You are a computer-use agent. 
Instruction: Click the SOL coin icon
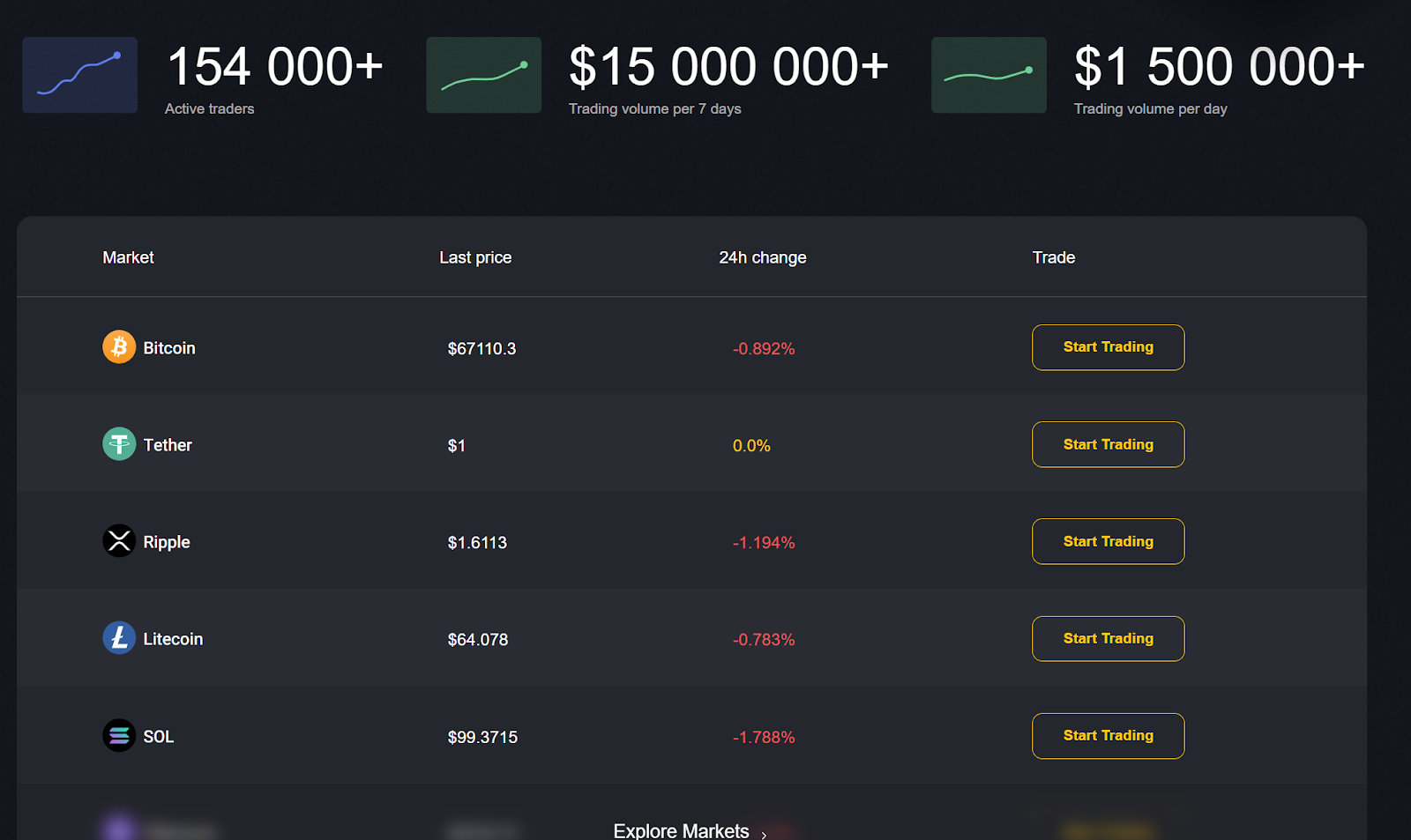click(119, 735)
